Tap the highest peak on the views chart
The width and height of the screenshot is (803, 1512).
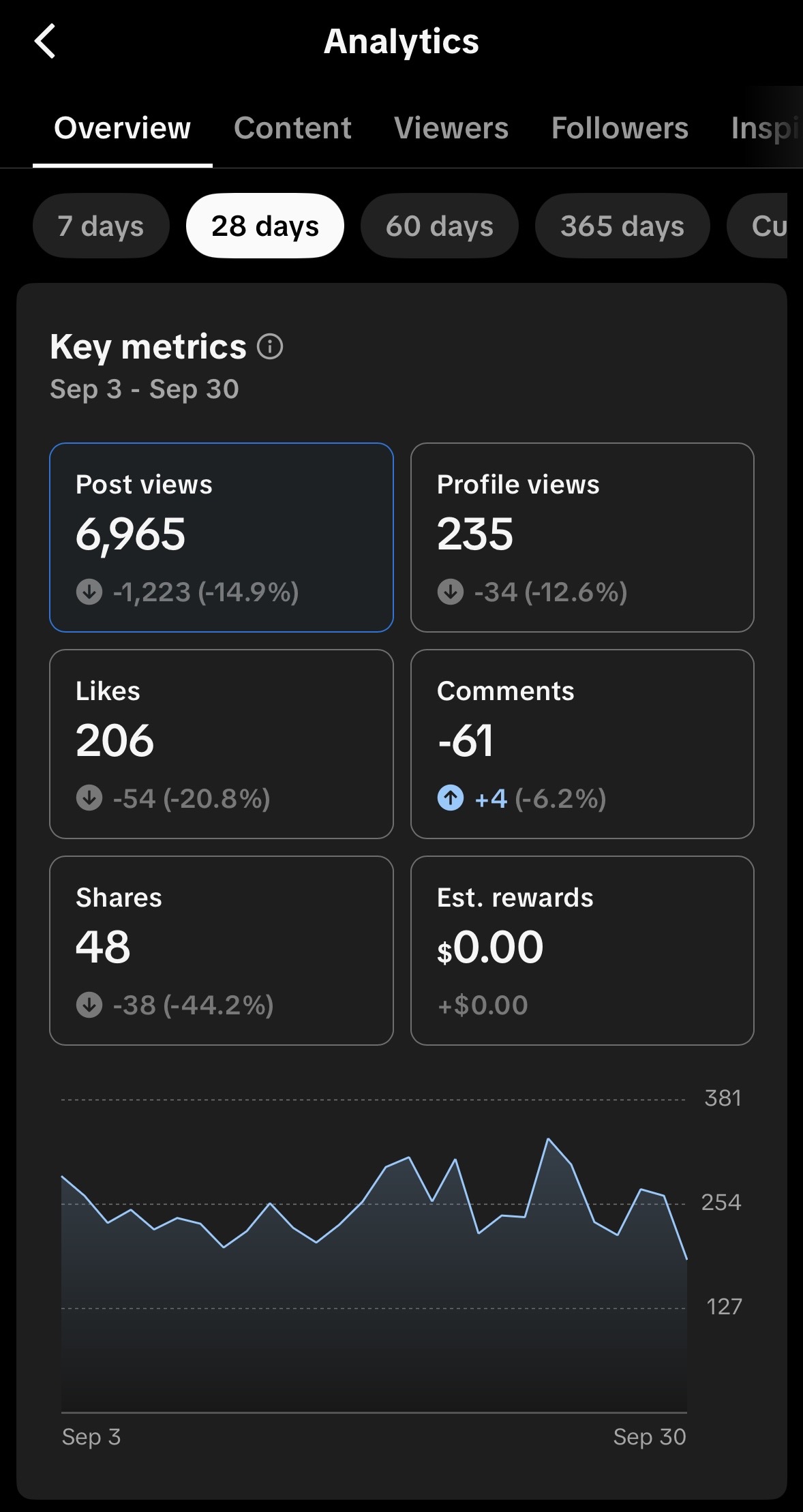(x=548, y=1139)
